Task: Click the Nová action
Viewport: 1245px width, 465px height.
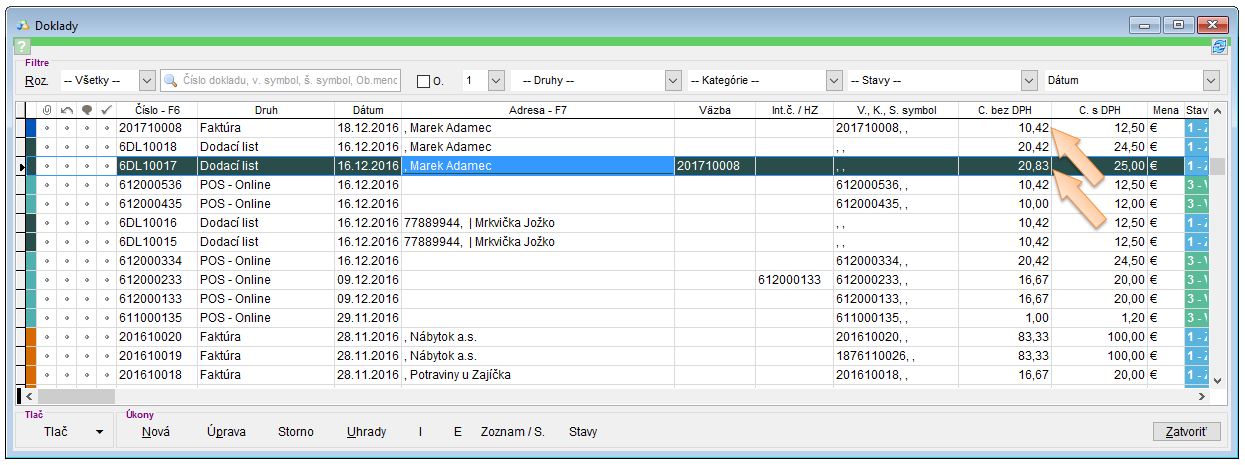Action: point(155,432)
